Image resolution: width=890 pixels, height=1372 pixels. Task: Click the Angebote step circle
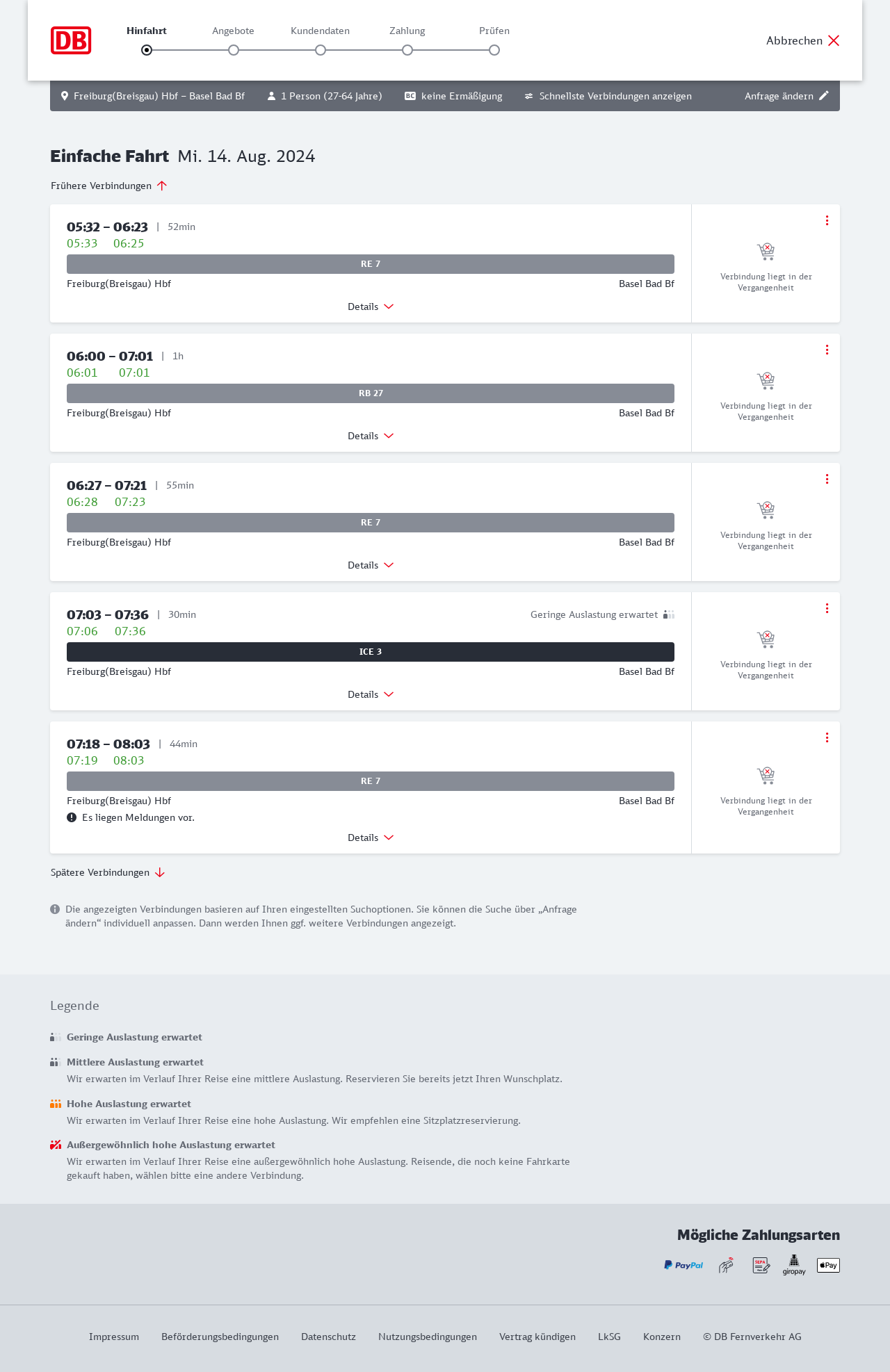234,50
